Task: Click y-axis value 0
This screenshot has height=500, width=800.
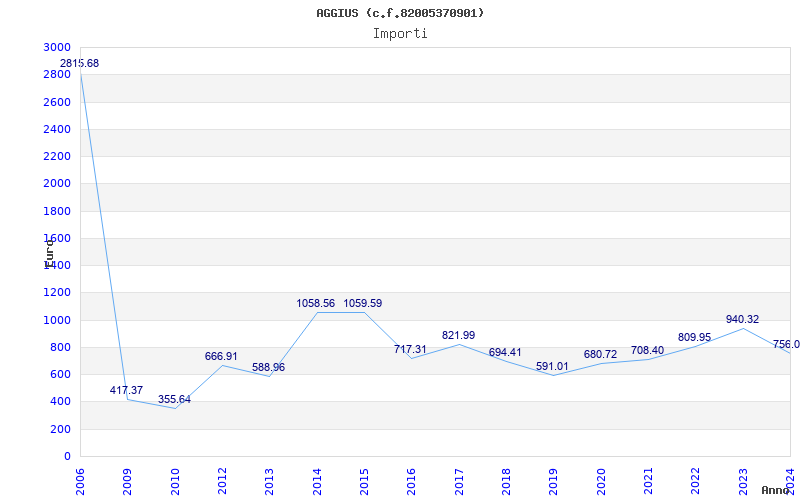Action: pos(67,457)
